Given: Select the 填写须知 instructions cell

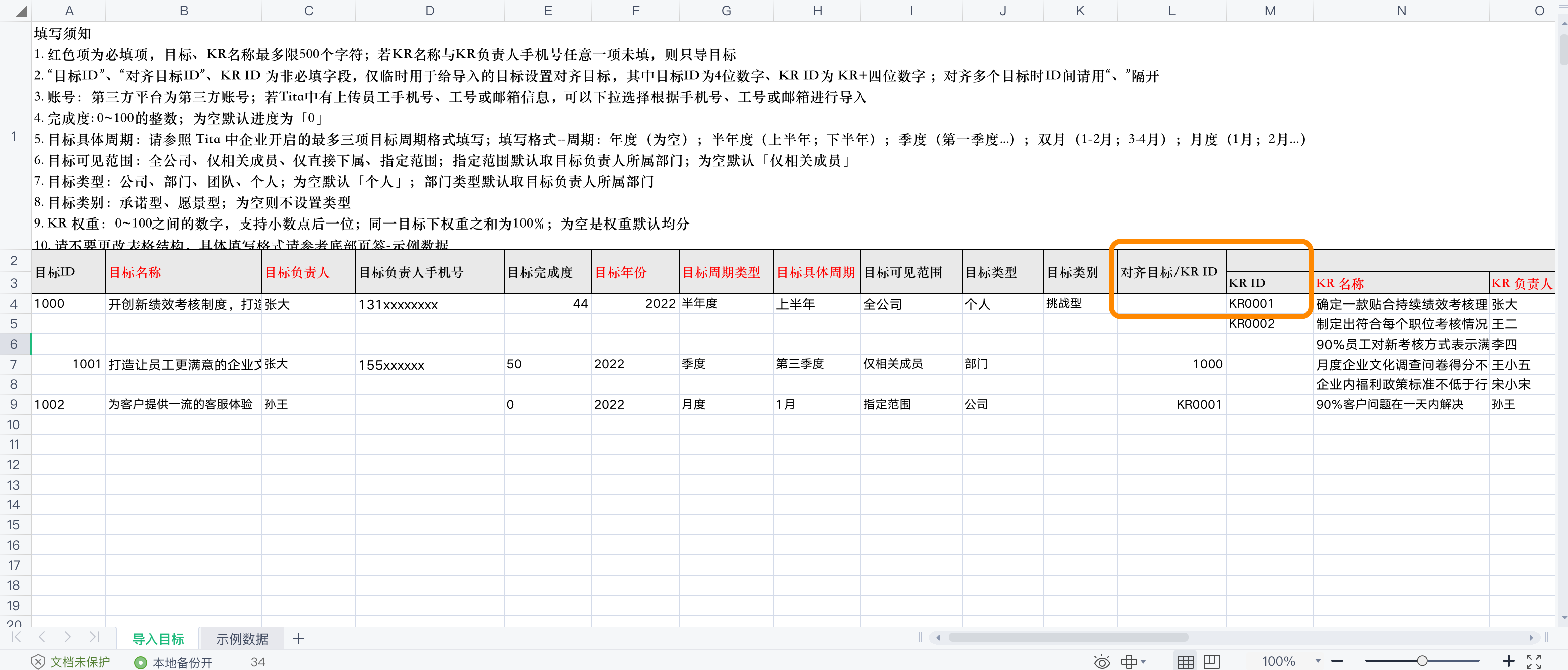Looking at the screenshot, I should [x=793, y=136].
